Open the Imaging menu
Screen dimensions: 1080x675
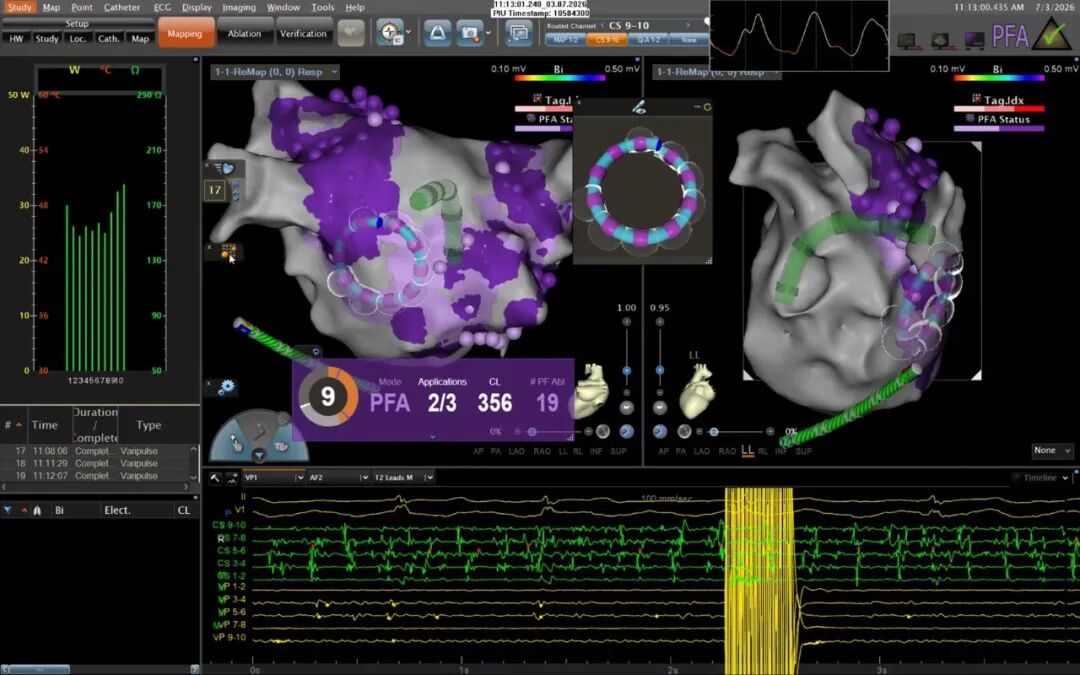tap(239, 7)
